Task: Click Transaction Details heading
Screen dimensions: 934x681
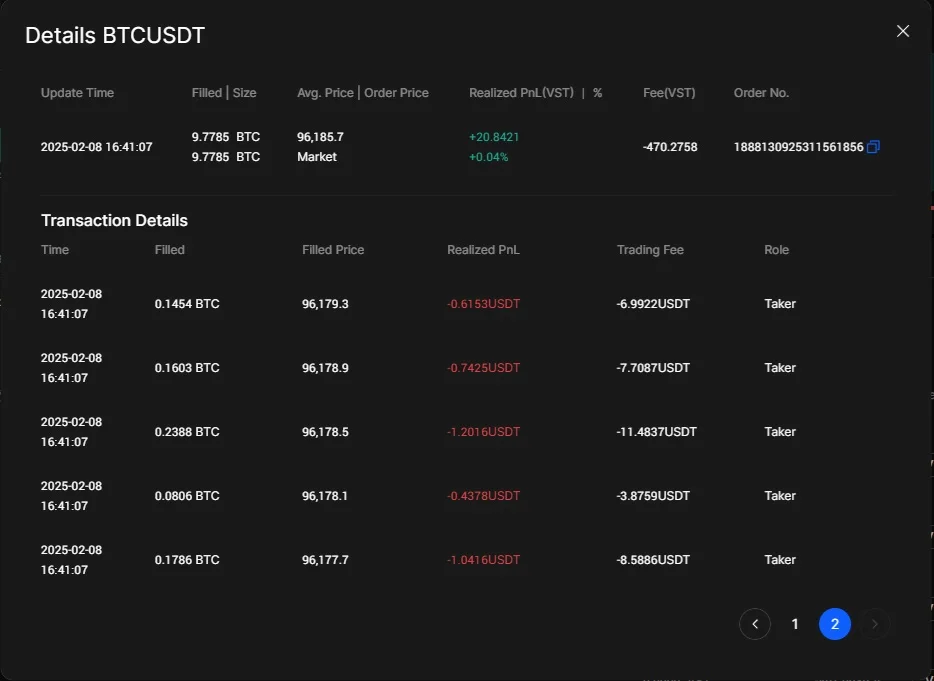Action: click(x=114, y=220)
